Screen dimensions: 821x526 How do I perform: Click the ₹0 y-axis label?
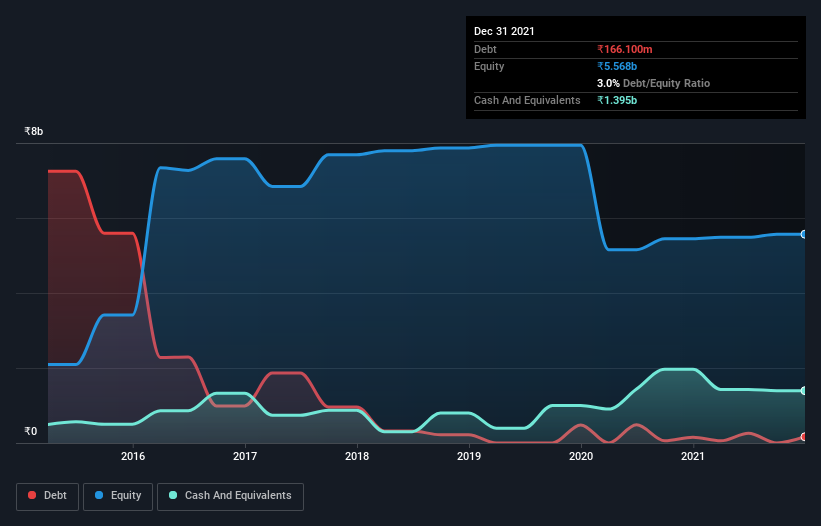pyautogui.click(x=30, y=431)
